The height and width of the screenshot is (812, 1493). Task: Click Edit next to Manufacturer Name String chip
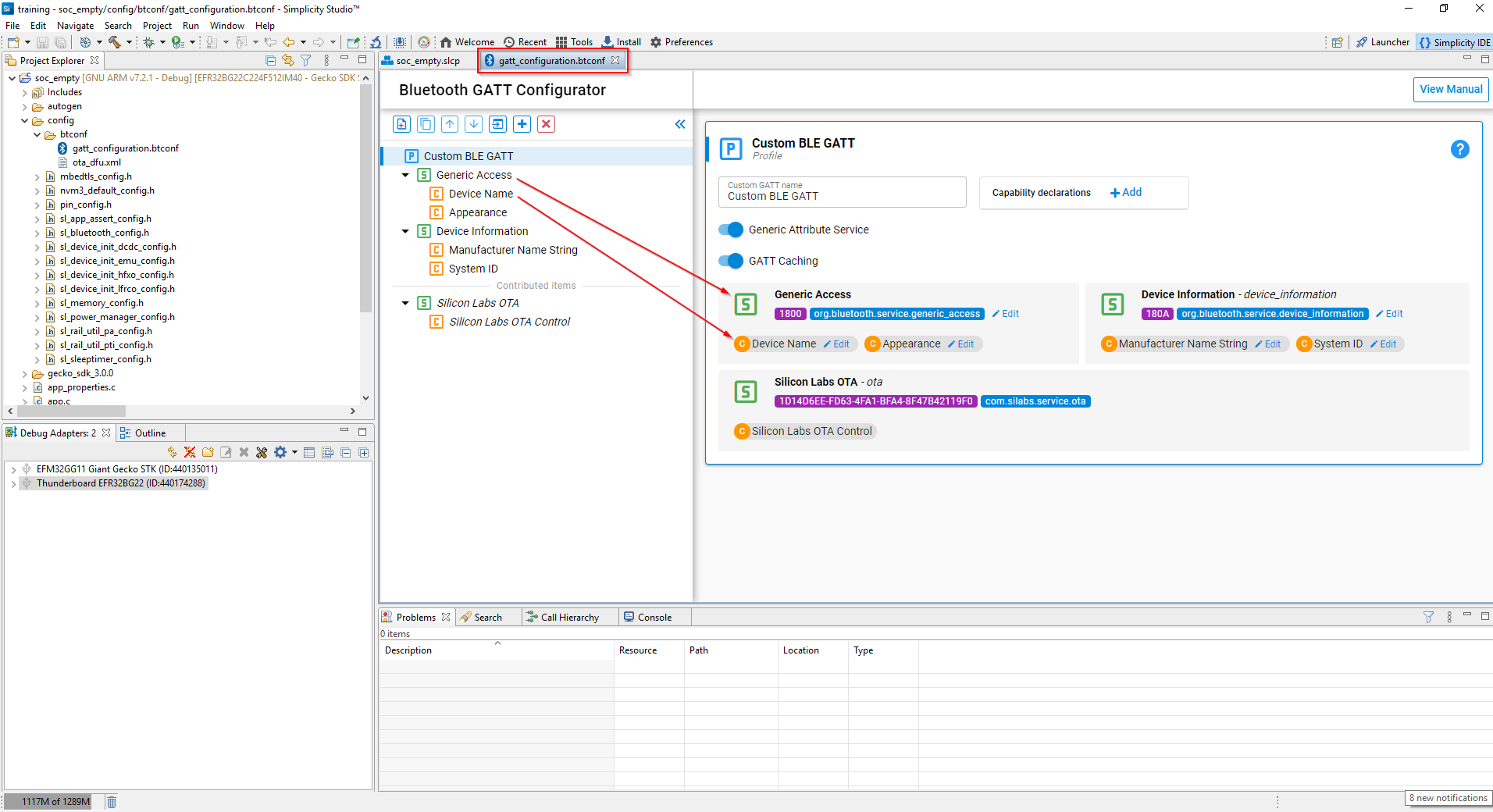tap(1268, 344)
